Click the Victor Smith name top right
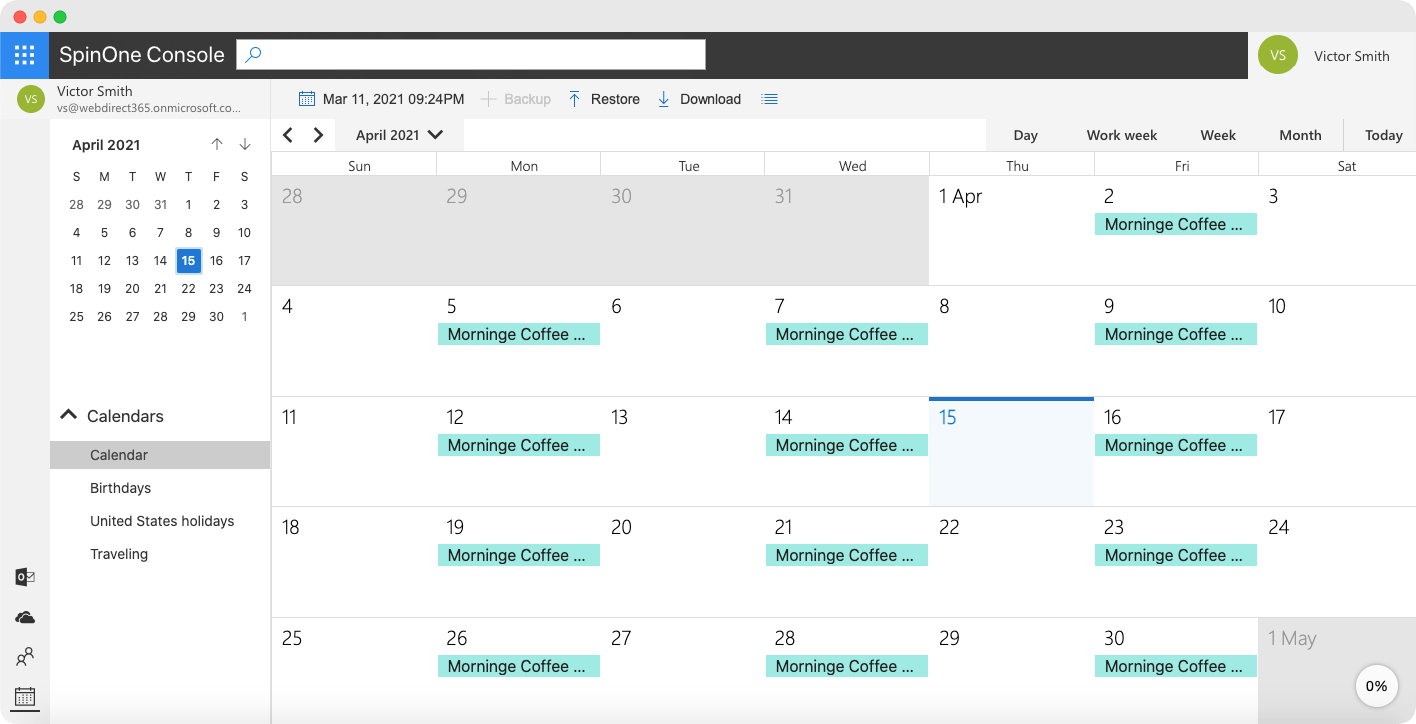 click(x=1352, y=56)
